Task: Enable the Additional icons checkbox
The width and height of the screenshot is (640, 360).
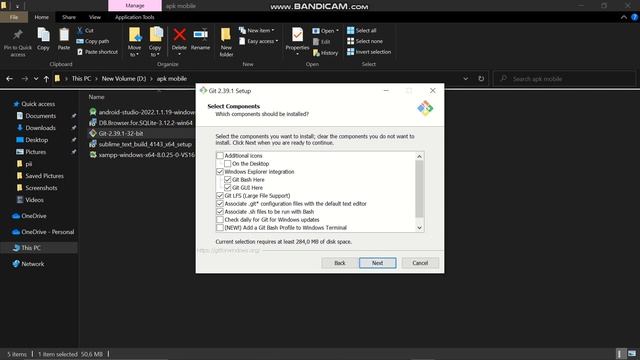Action: coord(220,156)
